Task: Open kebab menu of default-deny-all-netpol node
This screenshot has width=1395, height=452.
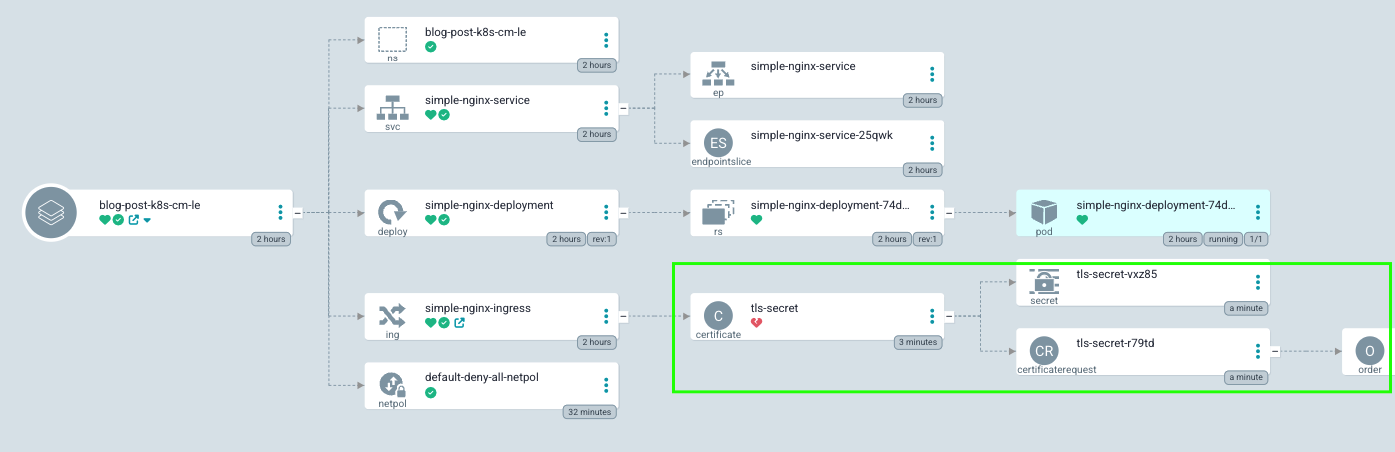Action: tap(606, 385)
